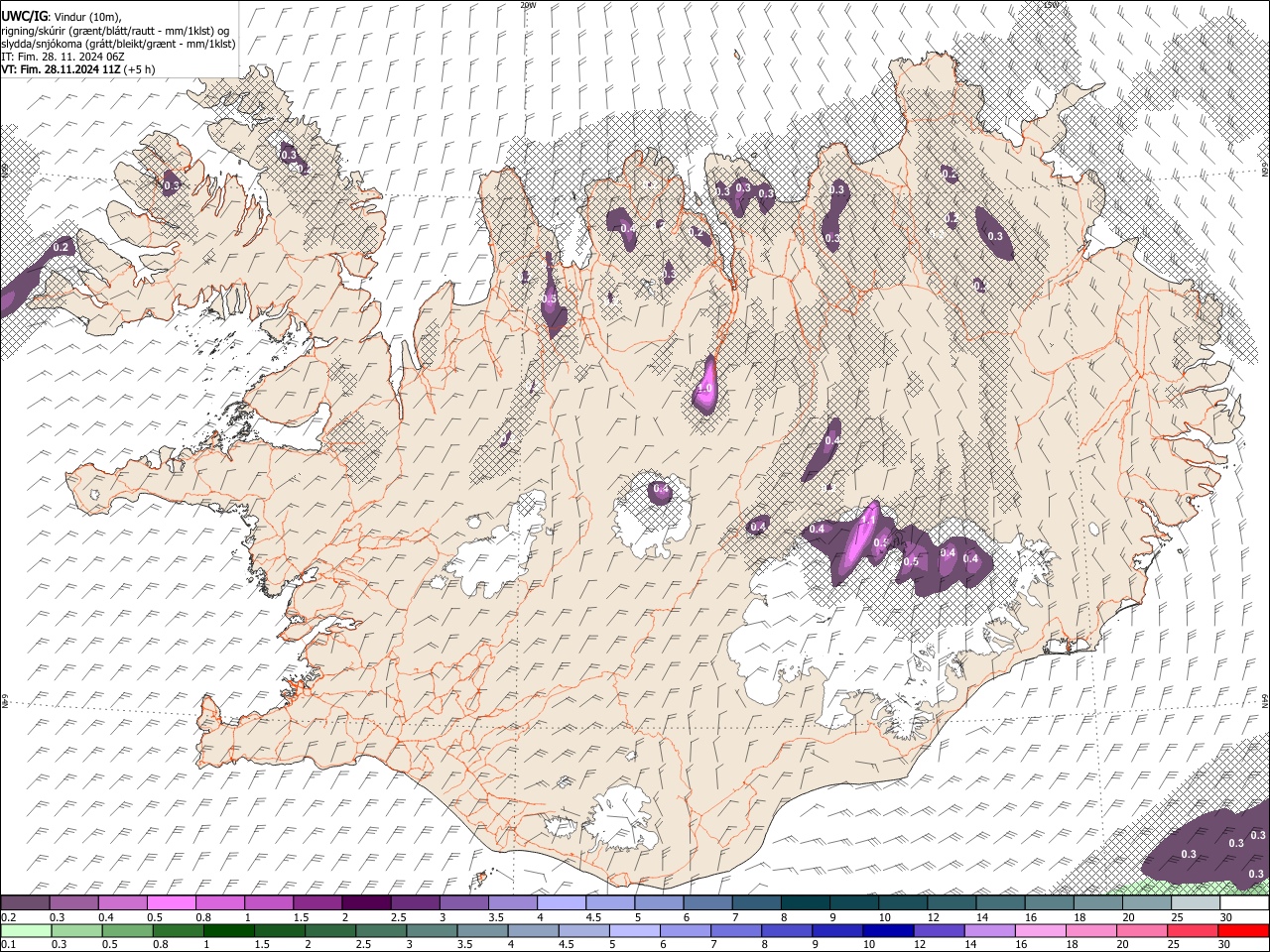Click the '20W' longitude label
The width and height of the screenshot is (1270, 952).
click(528, 5)
